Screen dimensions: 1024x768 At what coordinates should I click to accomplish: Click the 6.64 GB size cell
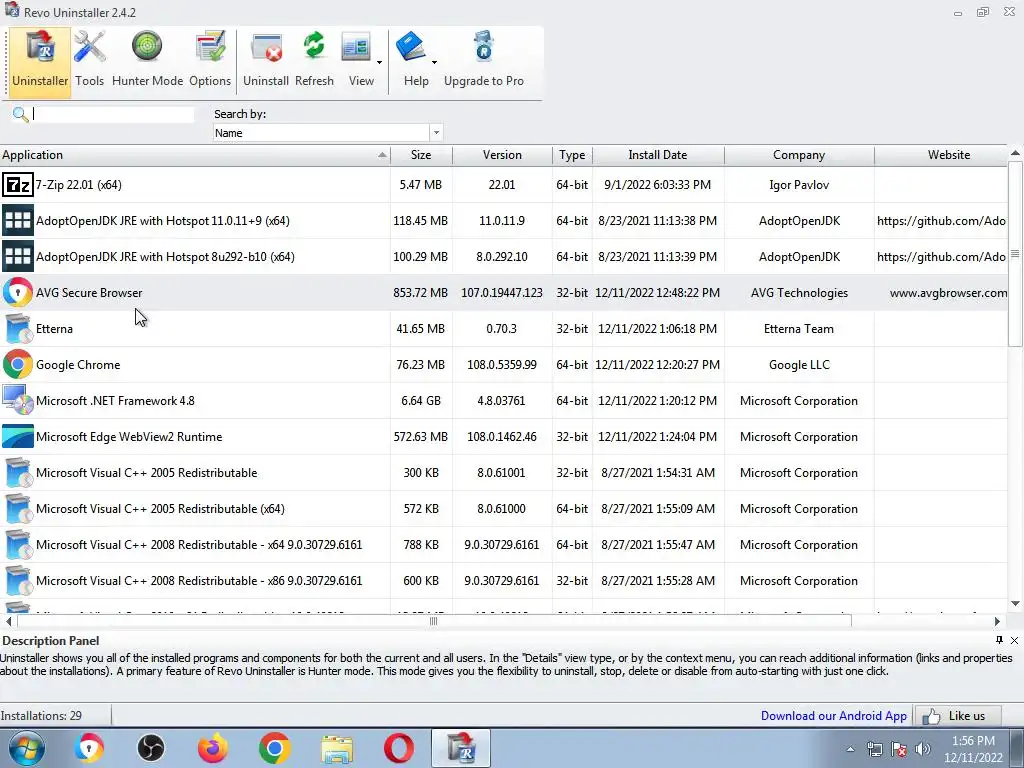[x=421, y=400]
